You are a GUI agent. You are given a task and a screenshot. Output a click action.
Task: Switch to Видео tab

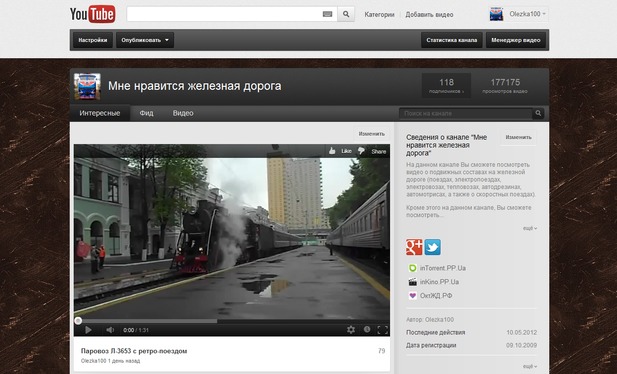183,113
